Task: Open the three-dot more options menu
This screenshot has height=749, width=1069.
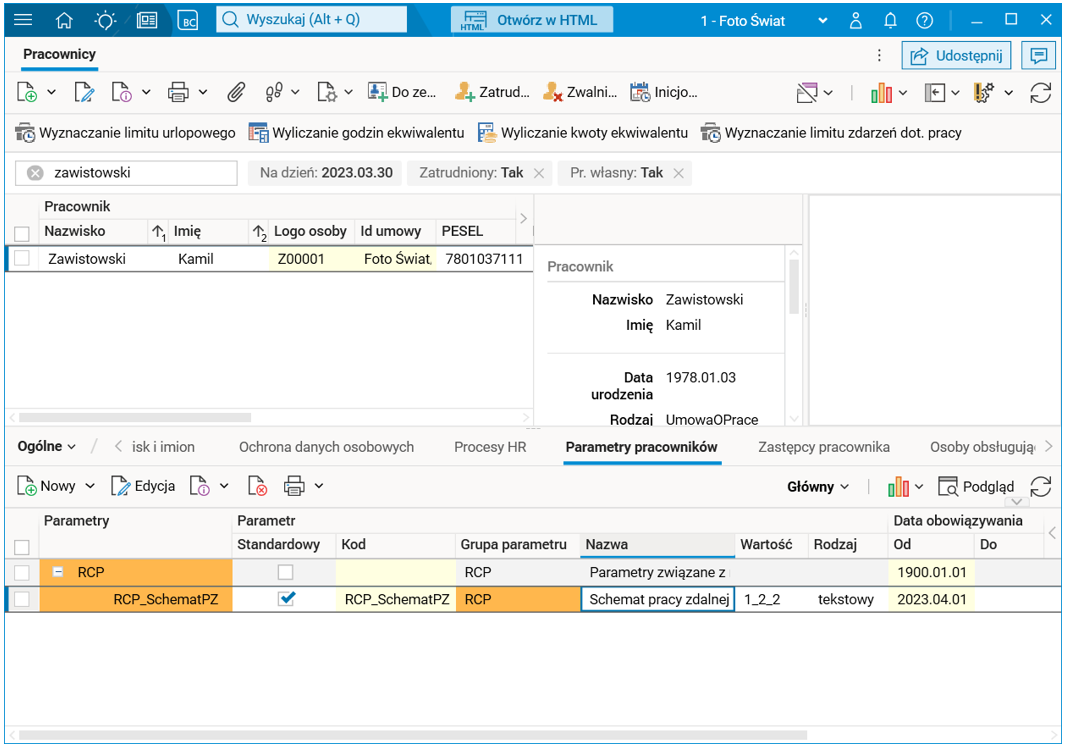Action: click(x=879, y=55)
